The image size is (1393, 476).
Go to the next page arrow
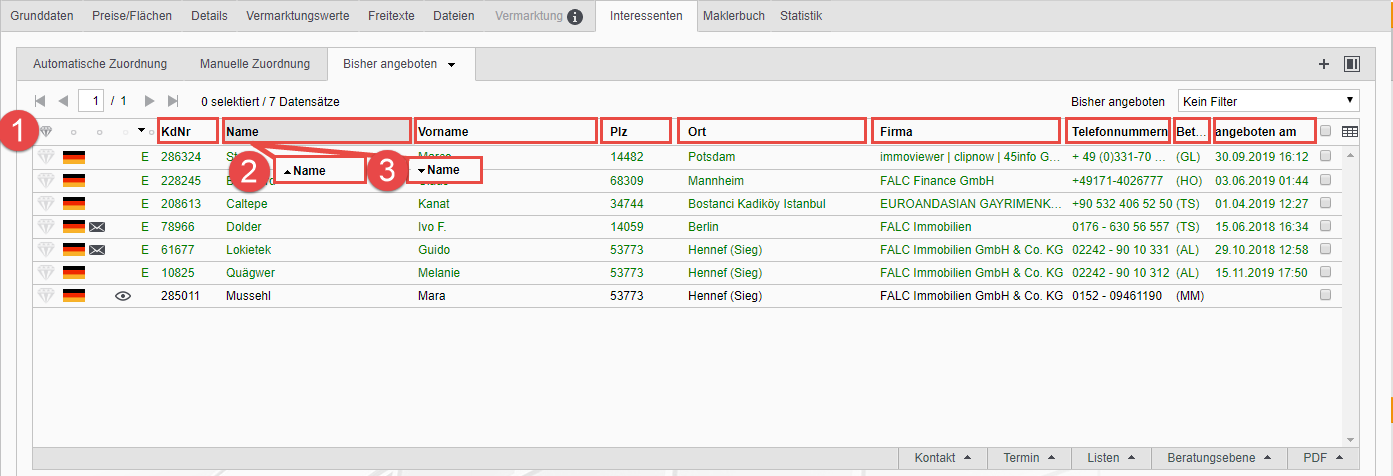click(x=150, y=101)
